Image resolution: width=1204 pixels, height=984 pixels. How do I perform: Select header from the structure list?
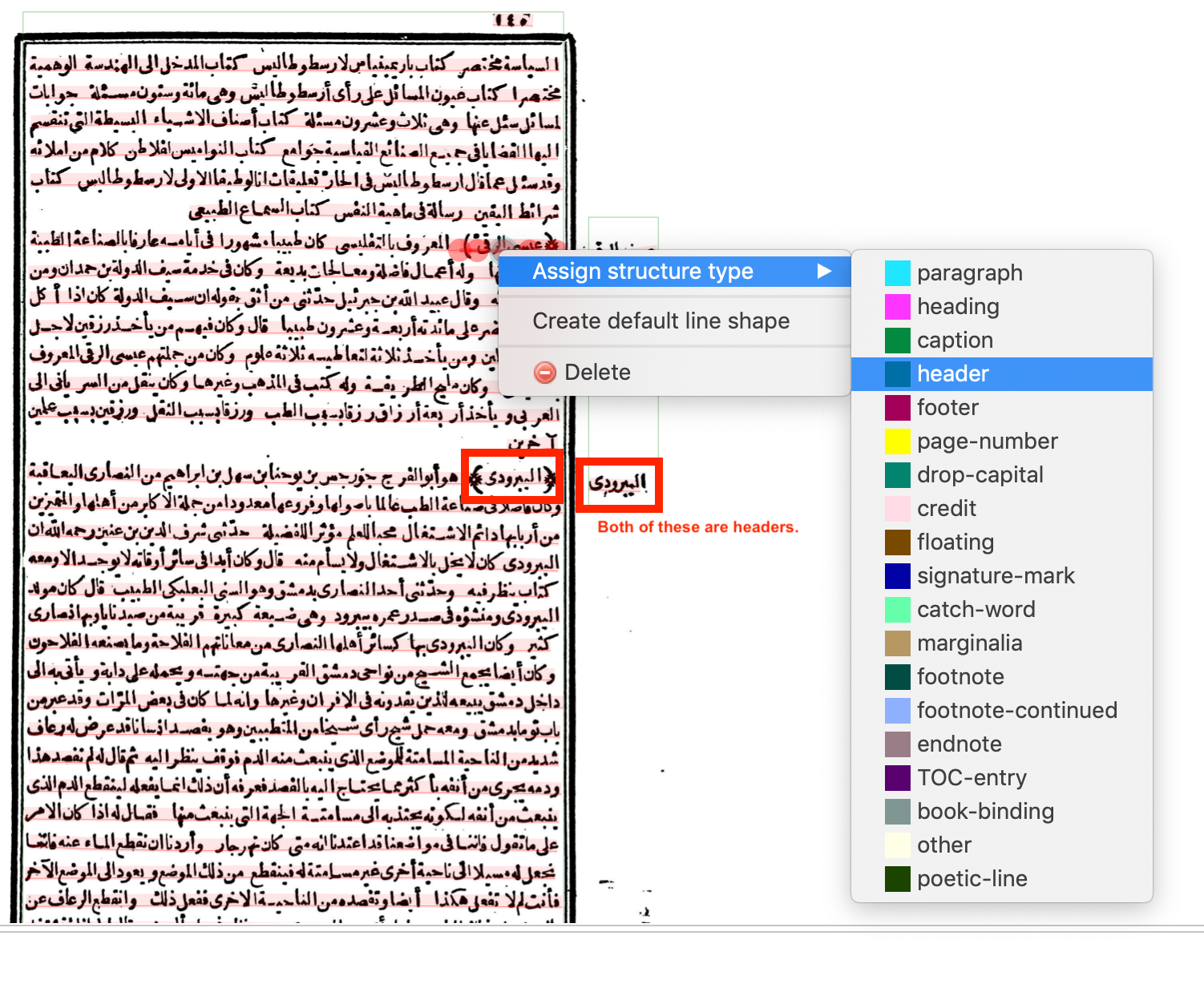click(952, 373)
